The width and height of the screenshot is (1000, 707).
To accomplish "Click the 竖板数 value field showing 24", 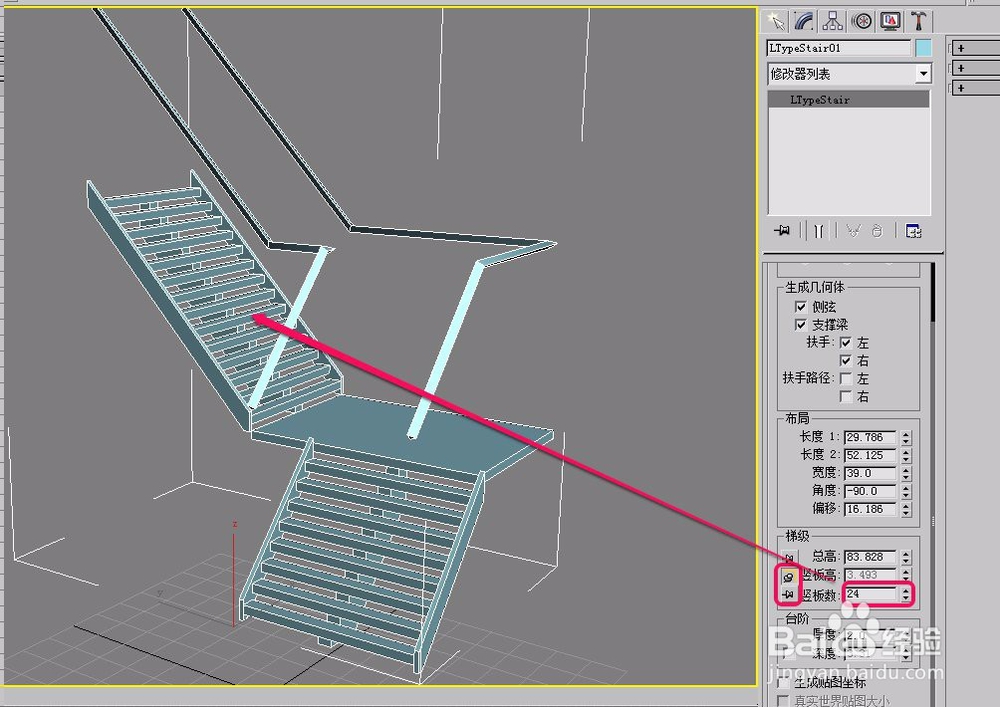I will coord(870,594).
